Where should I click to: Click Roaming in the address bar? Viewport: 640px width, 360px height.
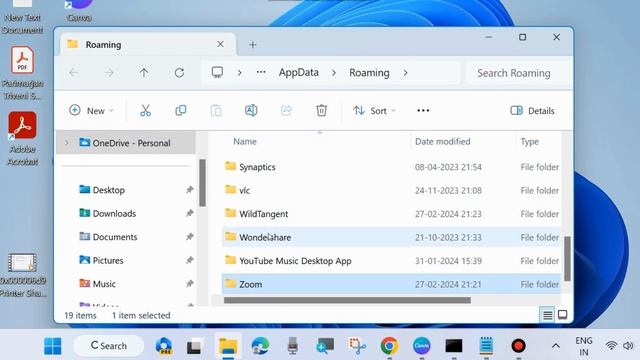click(369, 73)
